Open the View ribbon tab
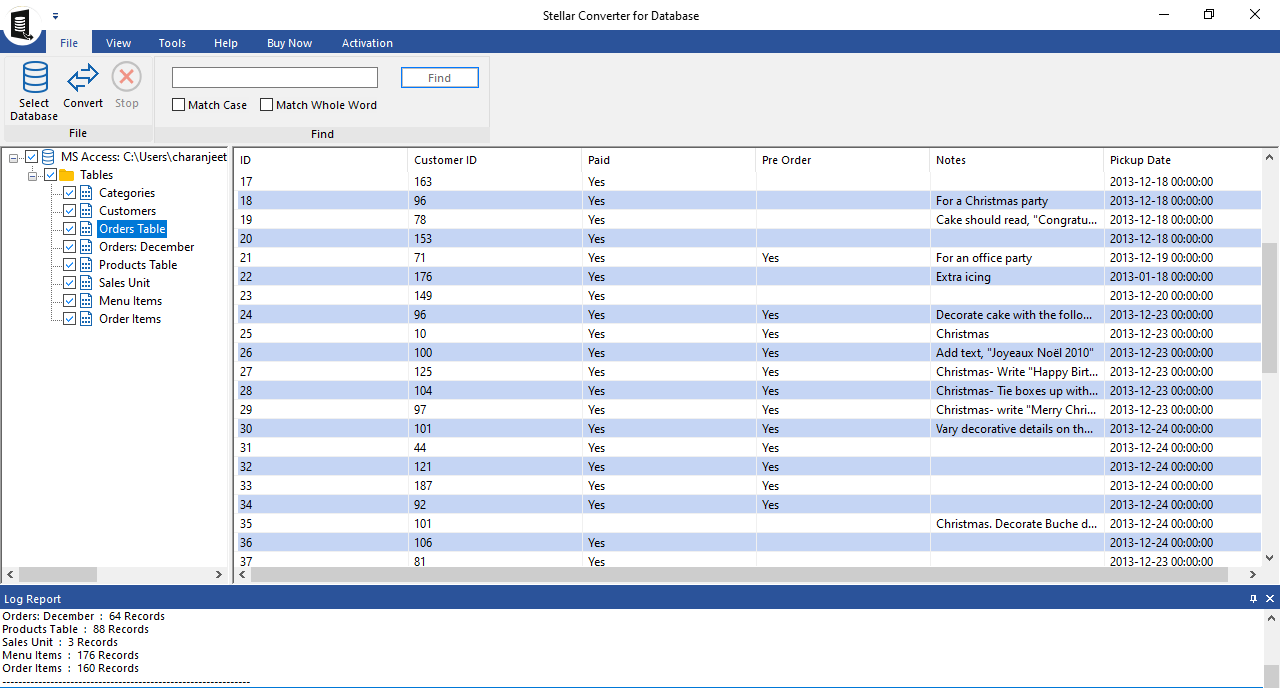The image size is (1280, 688). click(x=118, y=43)
